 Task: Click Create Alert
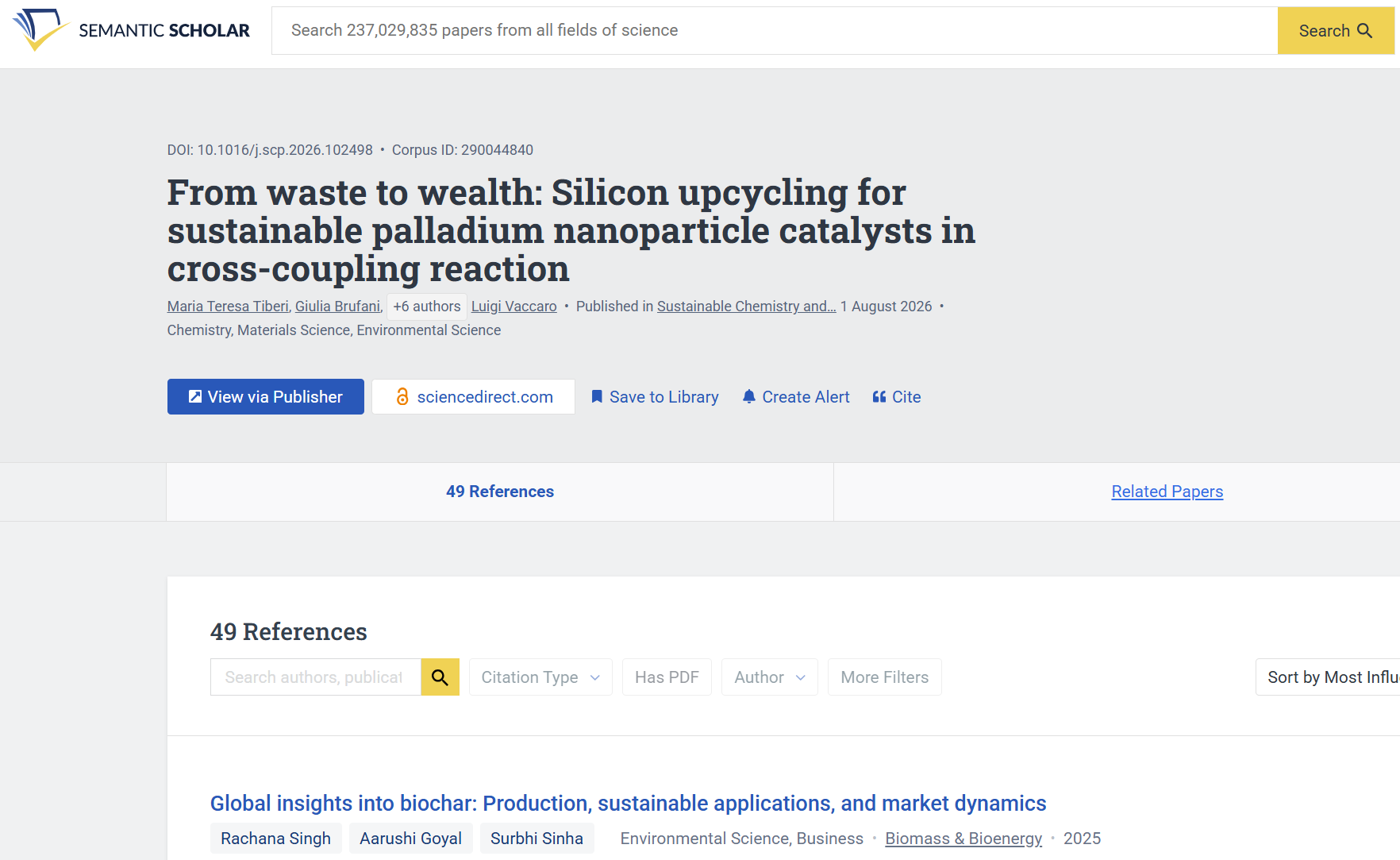click(796, 396)
